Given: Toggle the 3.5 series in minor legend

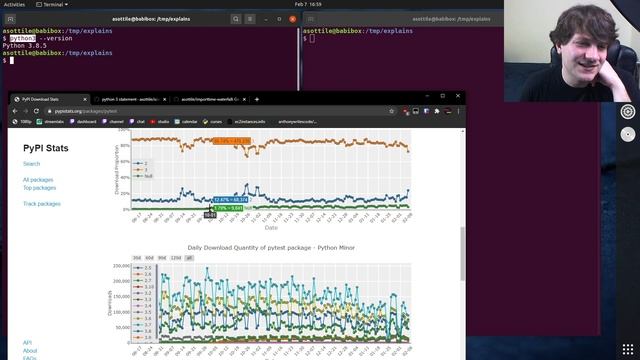Looking at the screenshot, I should click(143, 312).
